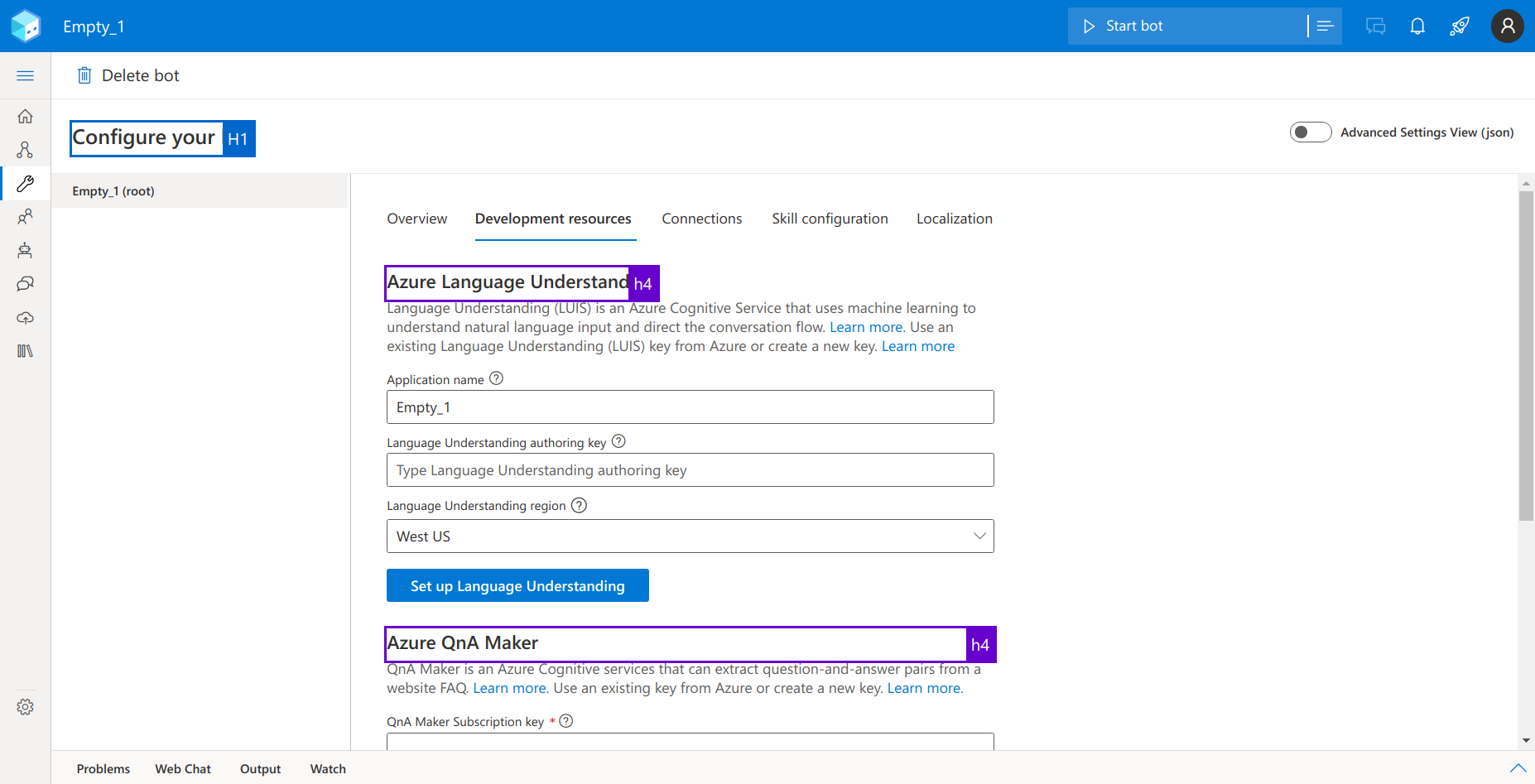Image resolution: width=1535 pixels, height=784 pixels.
Task: Collapse the hamburger menu at top left
Action: 25,75
